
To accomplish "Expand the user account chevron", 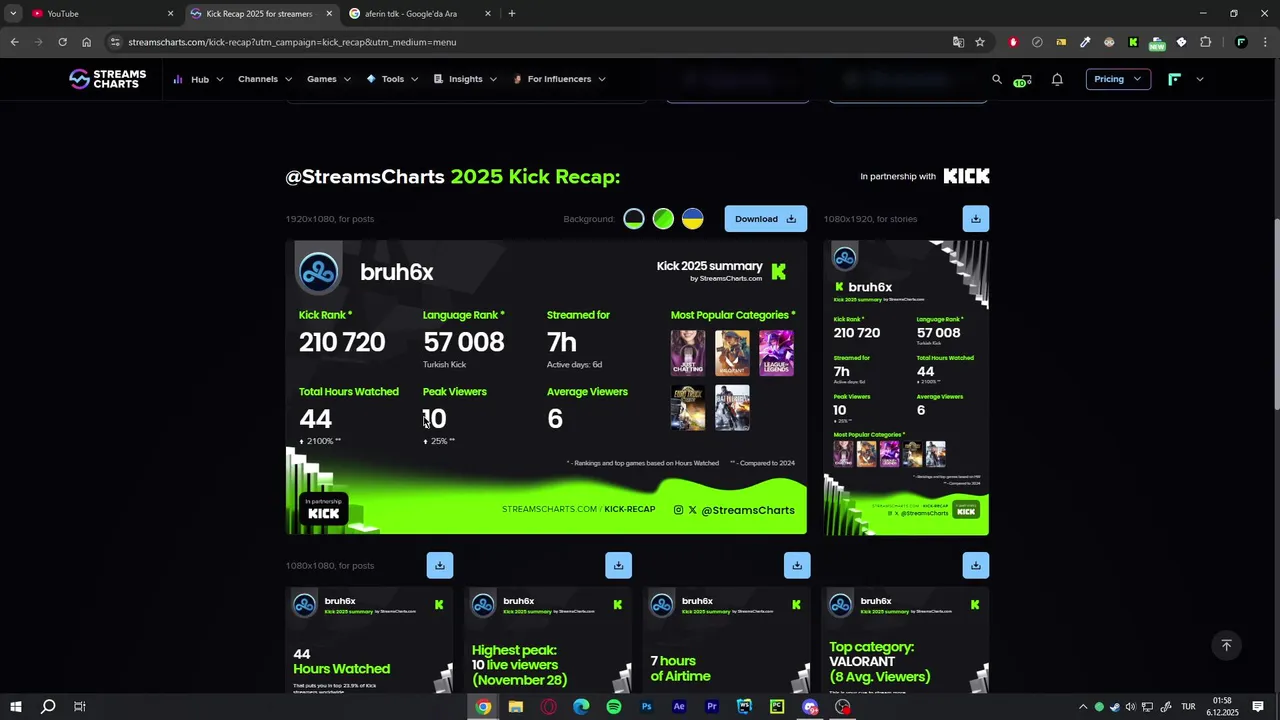I will pyautogui.click(x=1200, y=79).
